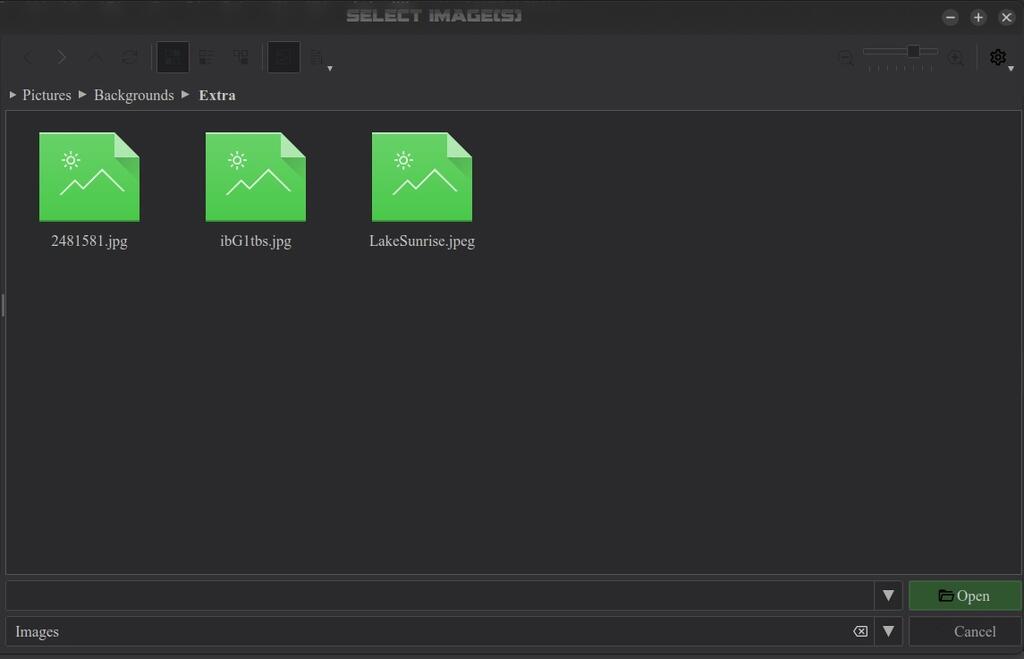Go to Pictures in the breadcrumb
The height and width of the screenshot is (659, 1024).
coord(46,95)
